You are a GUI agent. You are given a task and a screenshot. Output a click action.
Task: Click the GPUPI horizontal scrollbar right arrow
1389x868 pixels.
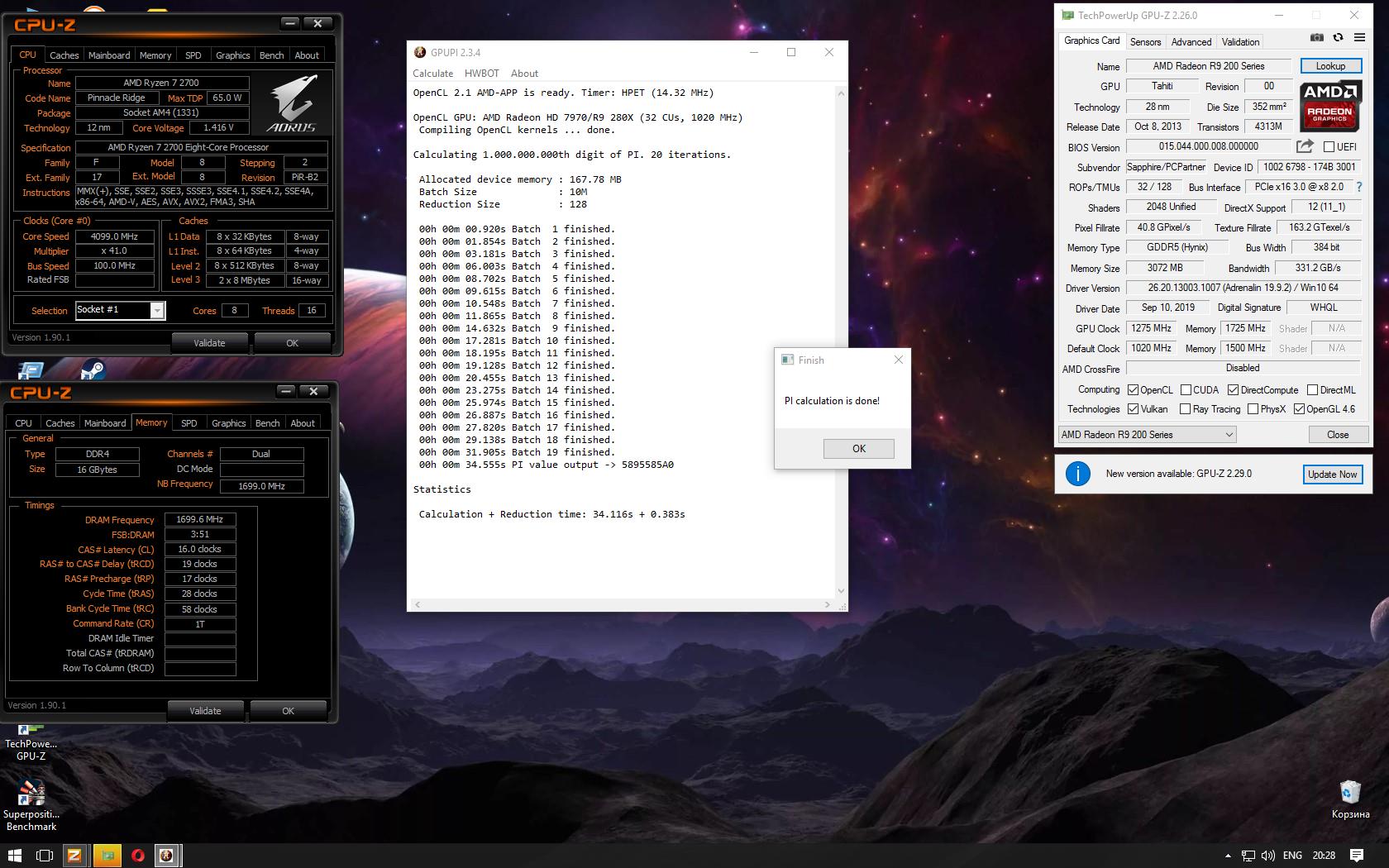point(828,605)
